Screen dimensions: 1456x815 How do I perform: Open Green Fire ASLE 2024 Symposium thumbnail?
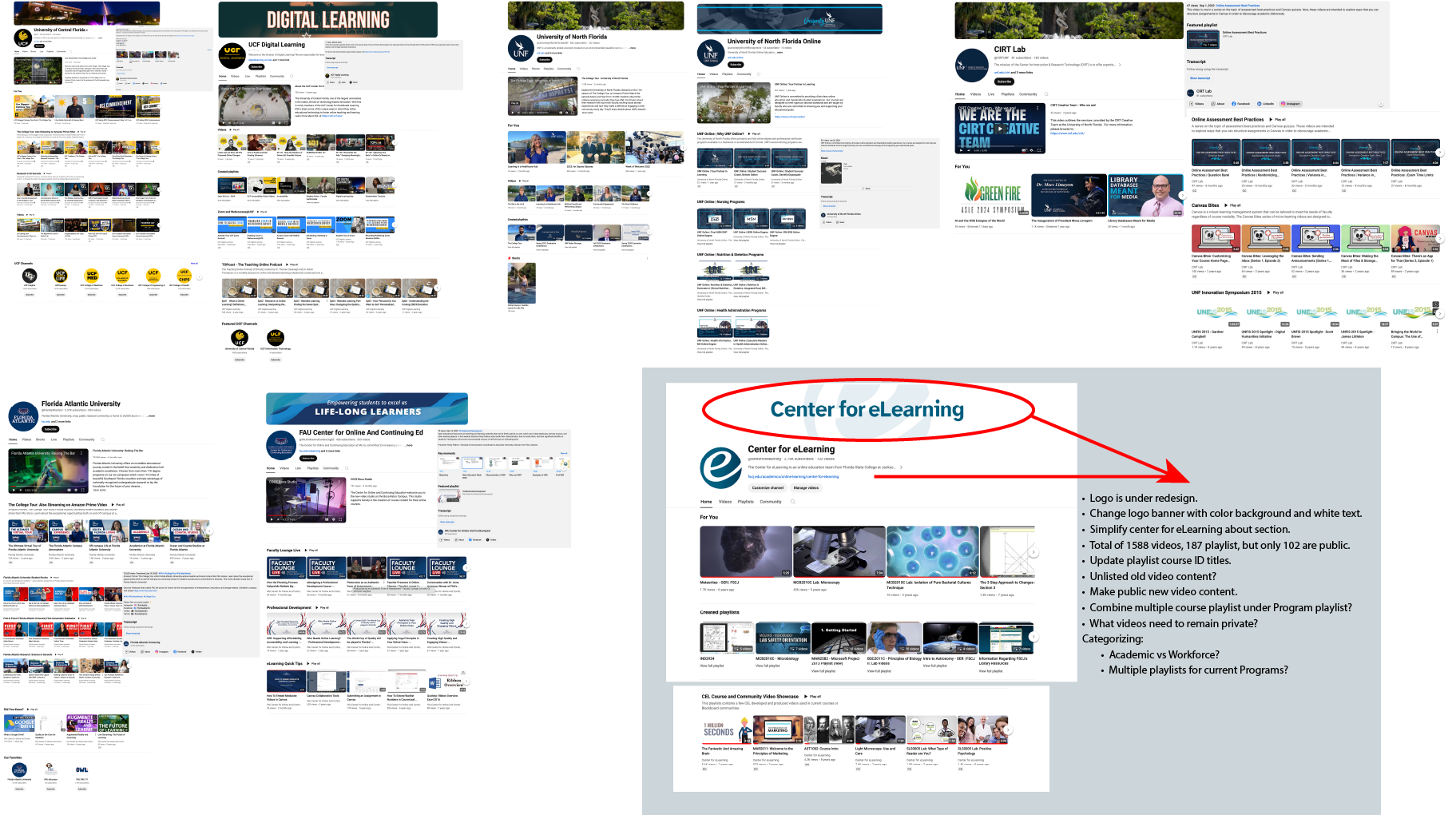point(992,195)
